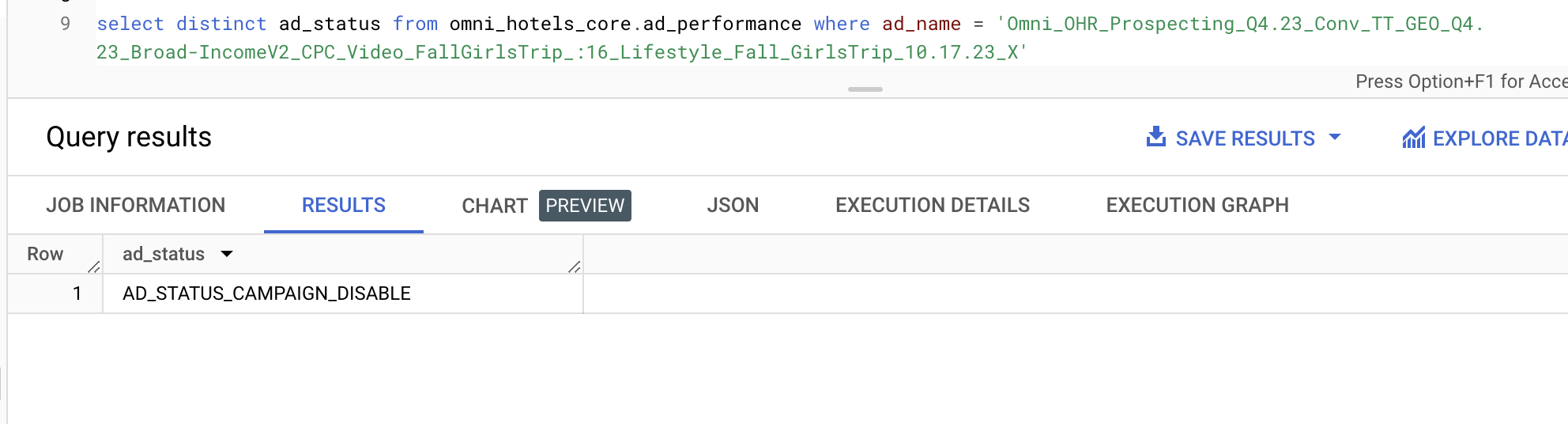Switch to the JSON tab

[x=733, y=206]
